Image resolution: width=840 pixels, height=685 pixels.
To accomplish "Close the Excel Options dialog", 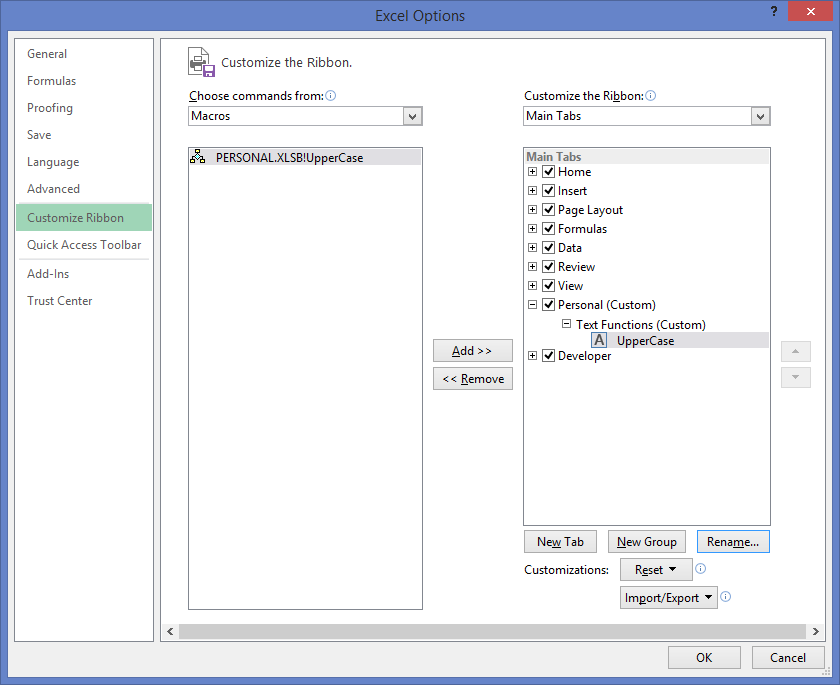I will point(811,11).
